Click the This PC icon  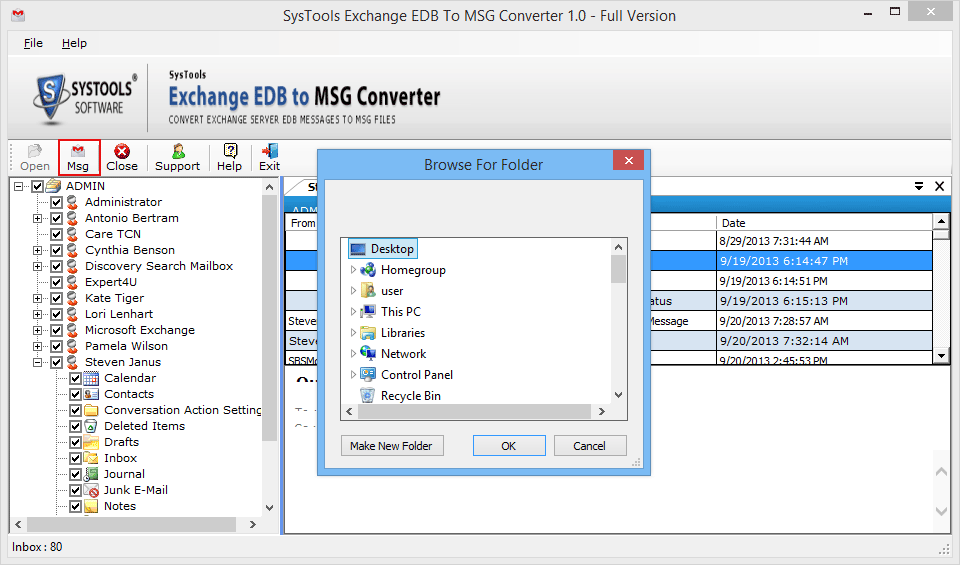pos(368,312)
